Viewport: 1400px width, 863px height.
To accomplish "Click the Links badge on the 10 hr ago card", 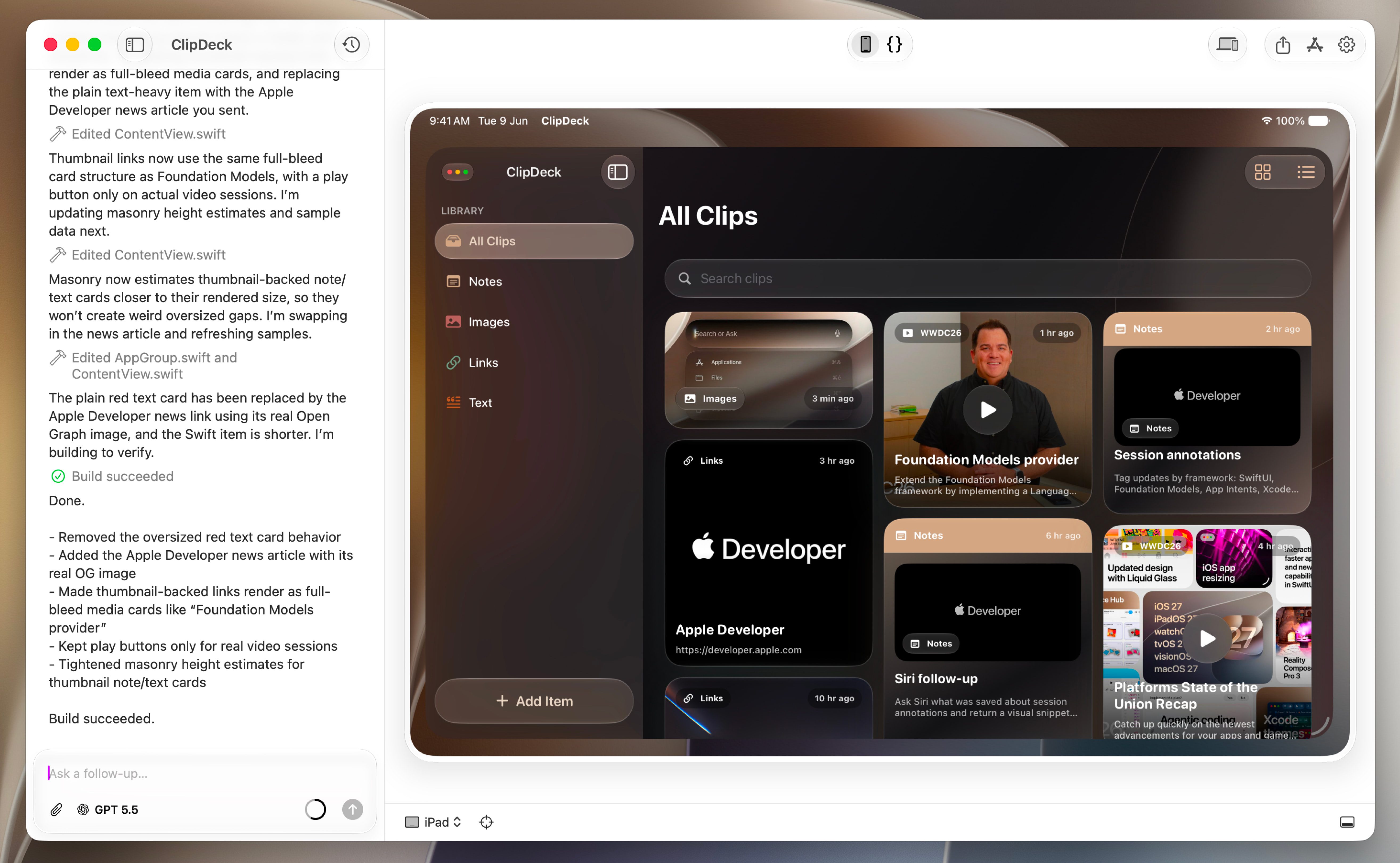I will [703, 698].
